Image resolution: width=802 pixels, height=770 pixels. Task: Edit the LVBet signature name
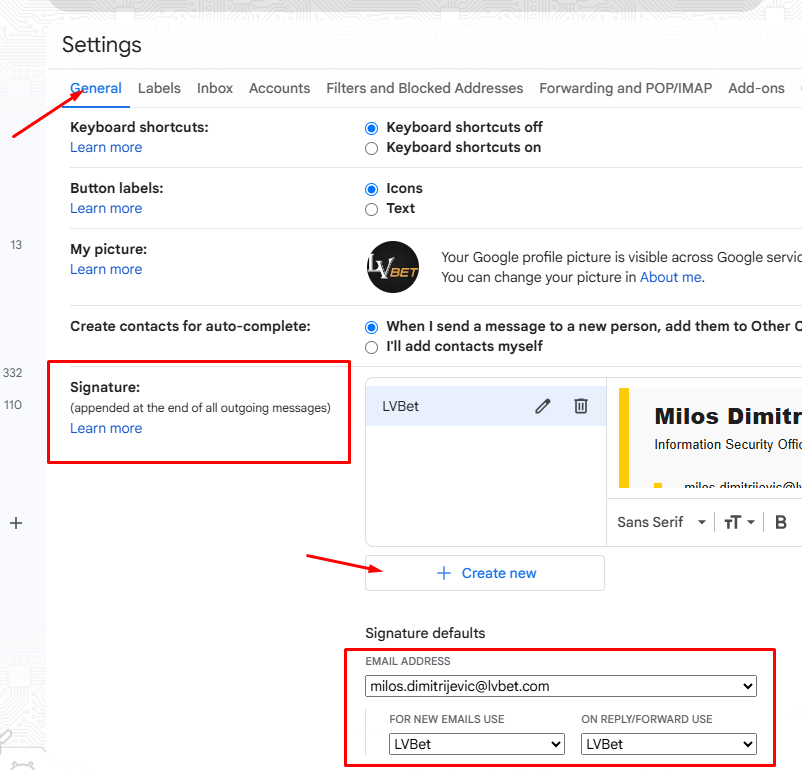tap(543, 406)
